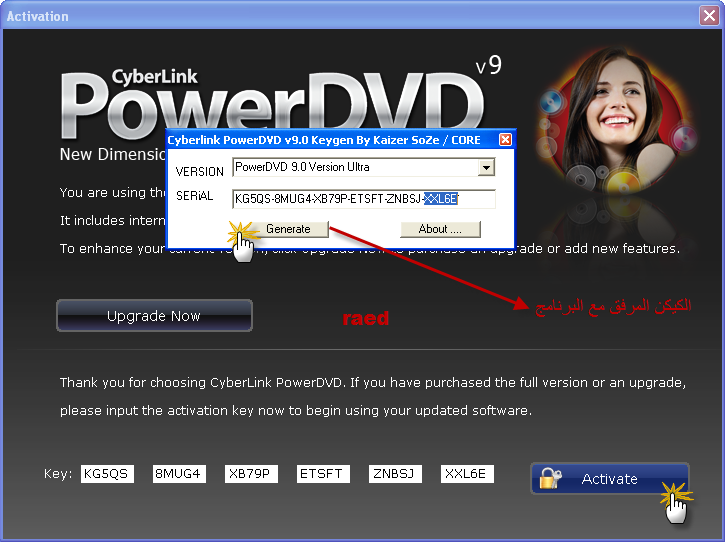Click the Activate button

coord(610,479)
